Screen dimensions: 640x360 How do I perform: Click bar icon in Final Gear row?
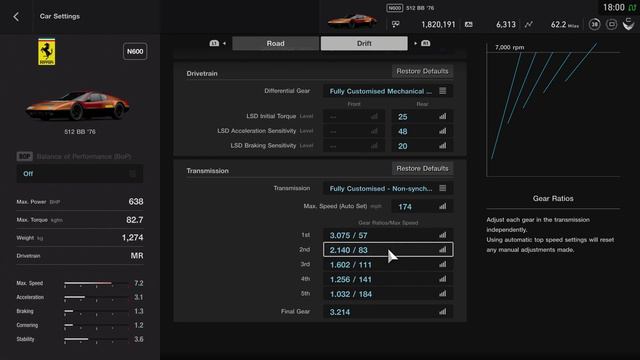click(x=442, y=312)
